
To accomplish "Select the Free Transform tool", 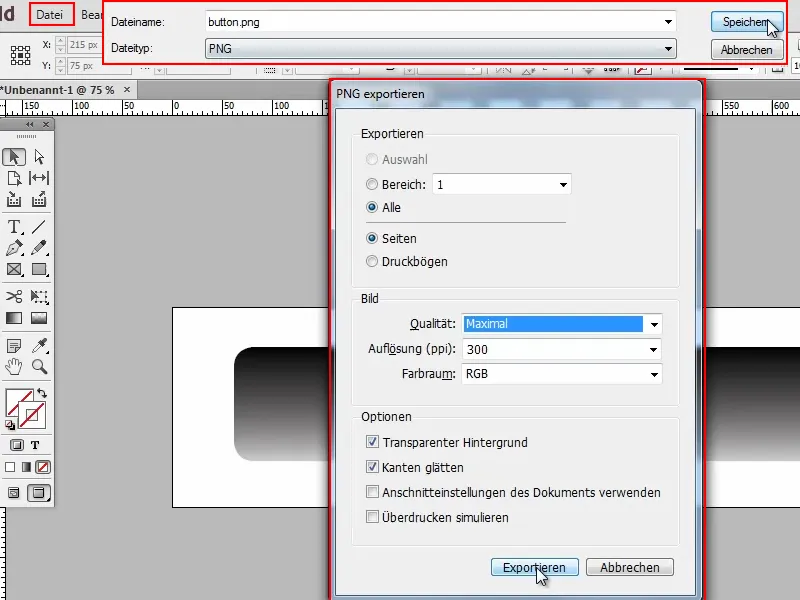I will coord(39,296).
